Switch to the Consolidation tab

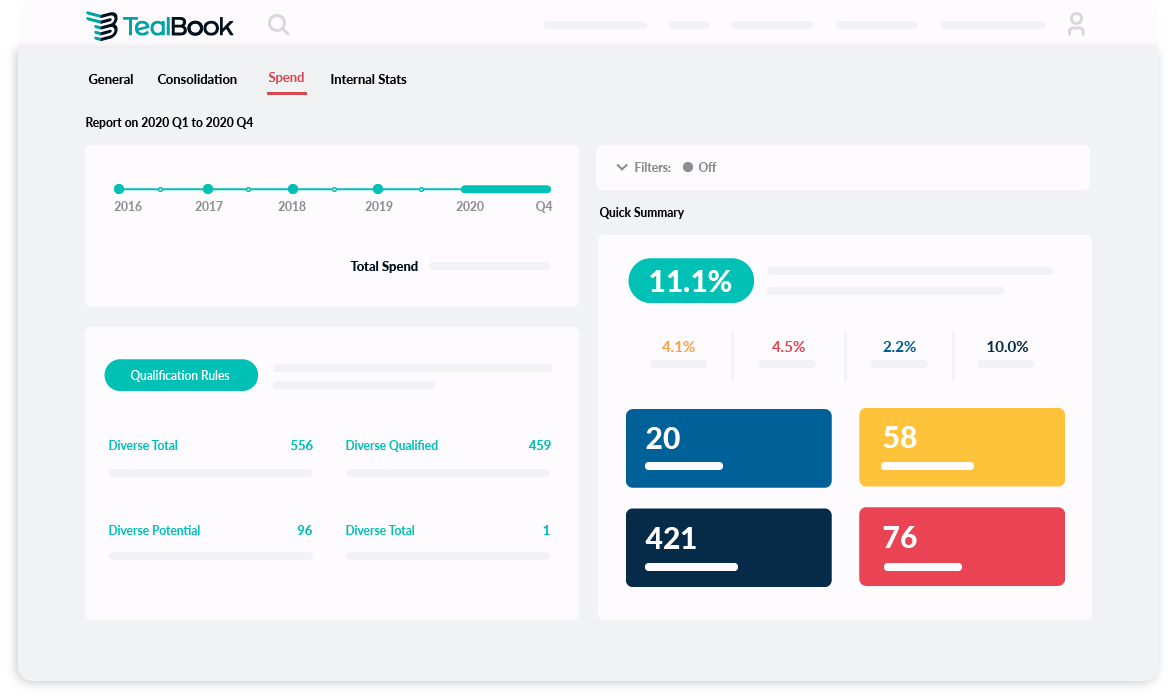(197, 79)
